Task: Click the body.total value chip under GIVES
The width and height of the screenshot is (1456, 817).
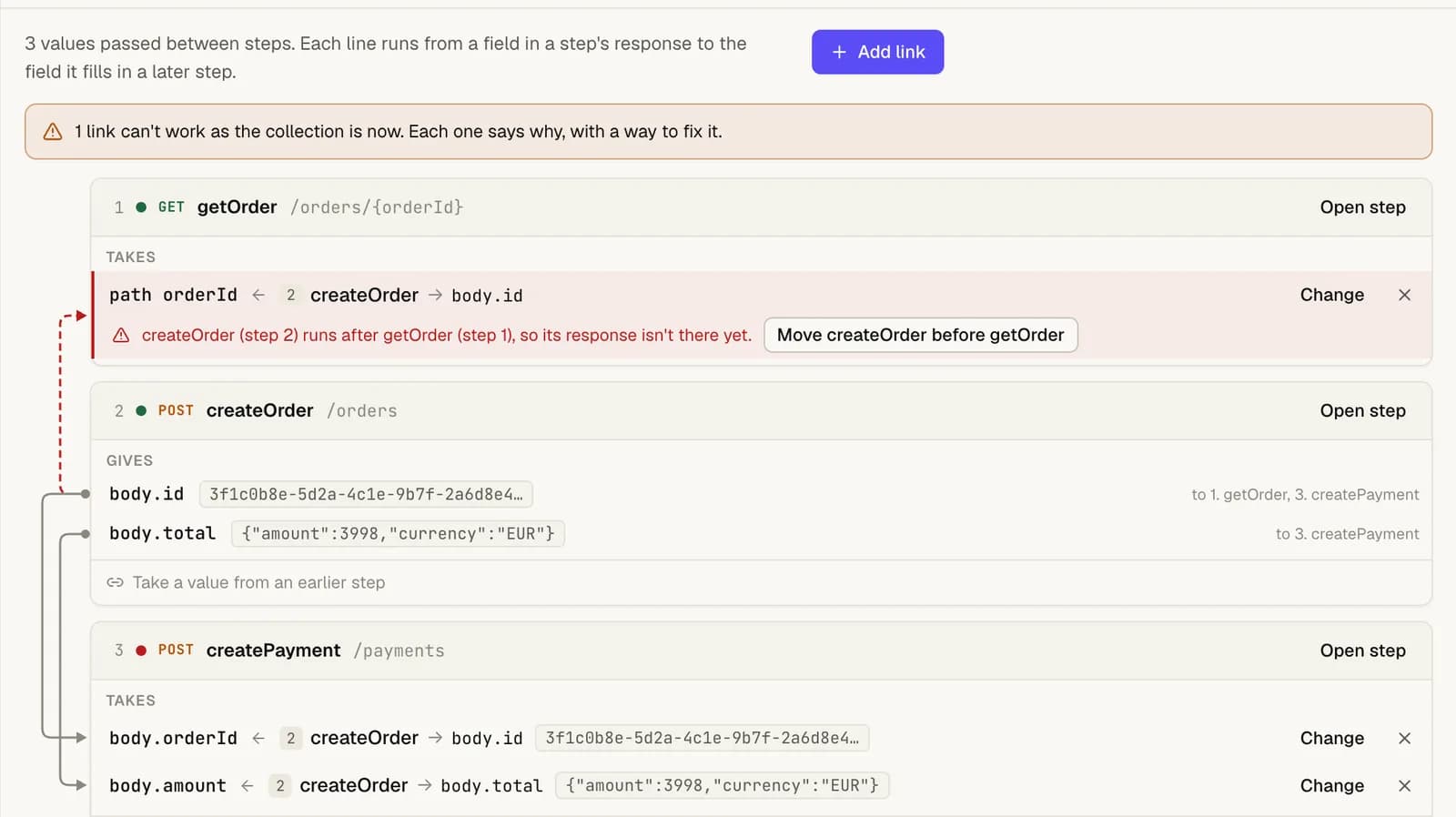Action: pyautogui.click(x=398, y=533)
